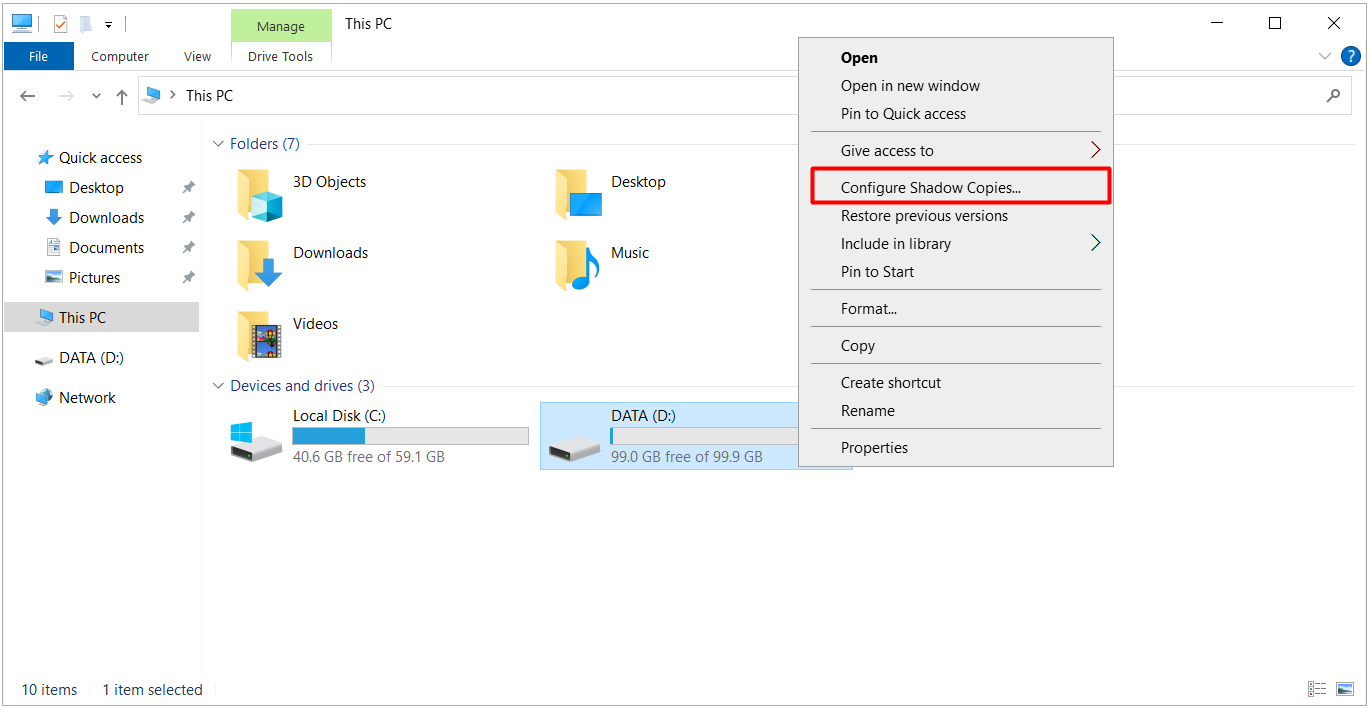Expand the ribbon with the chevron
The image size is (1369, 708).
[x=1325, y=56]
